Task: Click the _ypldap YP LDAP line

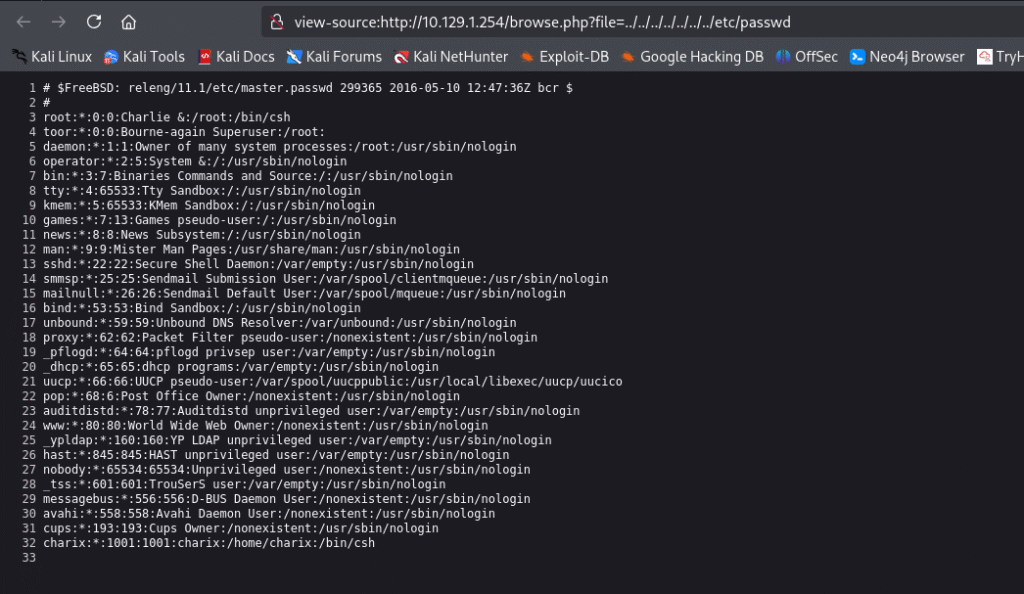Action: [297, 440]
